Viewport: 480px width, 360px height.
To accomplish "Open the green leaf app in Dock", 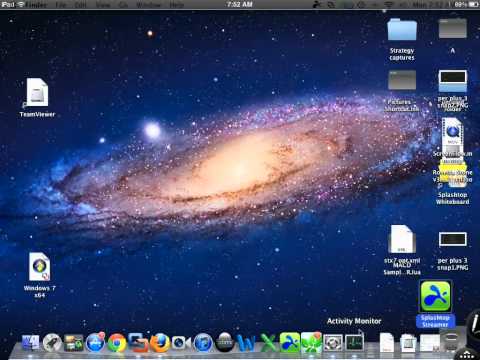I will tap(311, 343).
